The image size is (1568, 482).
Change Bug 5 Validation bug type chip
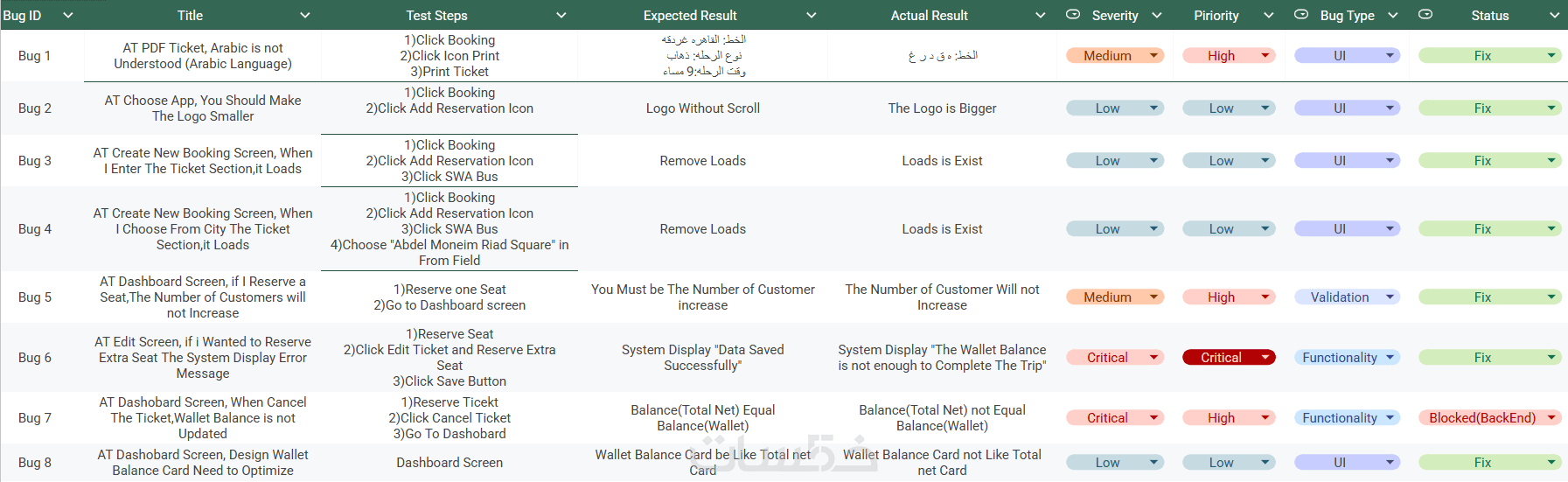coord(1390,297)
